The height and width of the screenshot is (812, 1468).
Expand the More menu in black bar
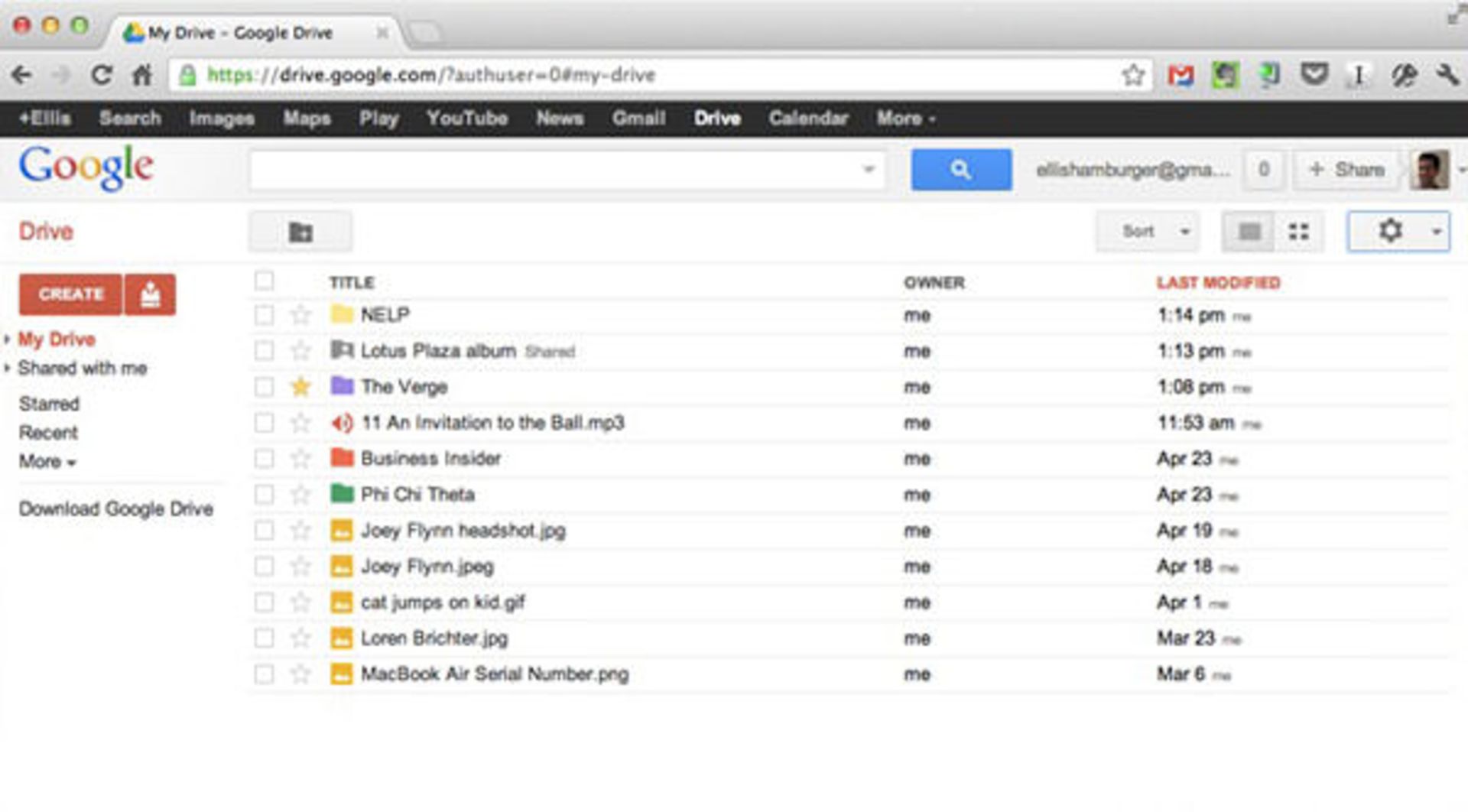tap(906, 119)
